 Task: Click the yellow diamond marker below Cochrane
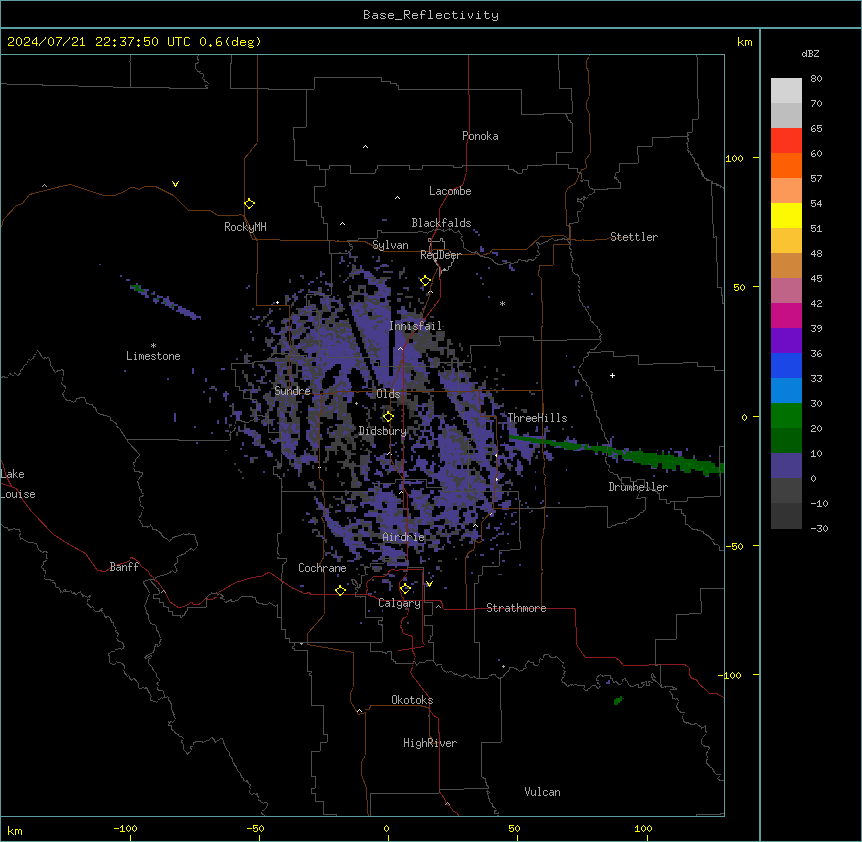click(340, 590)
